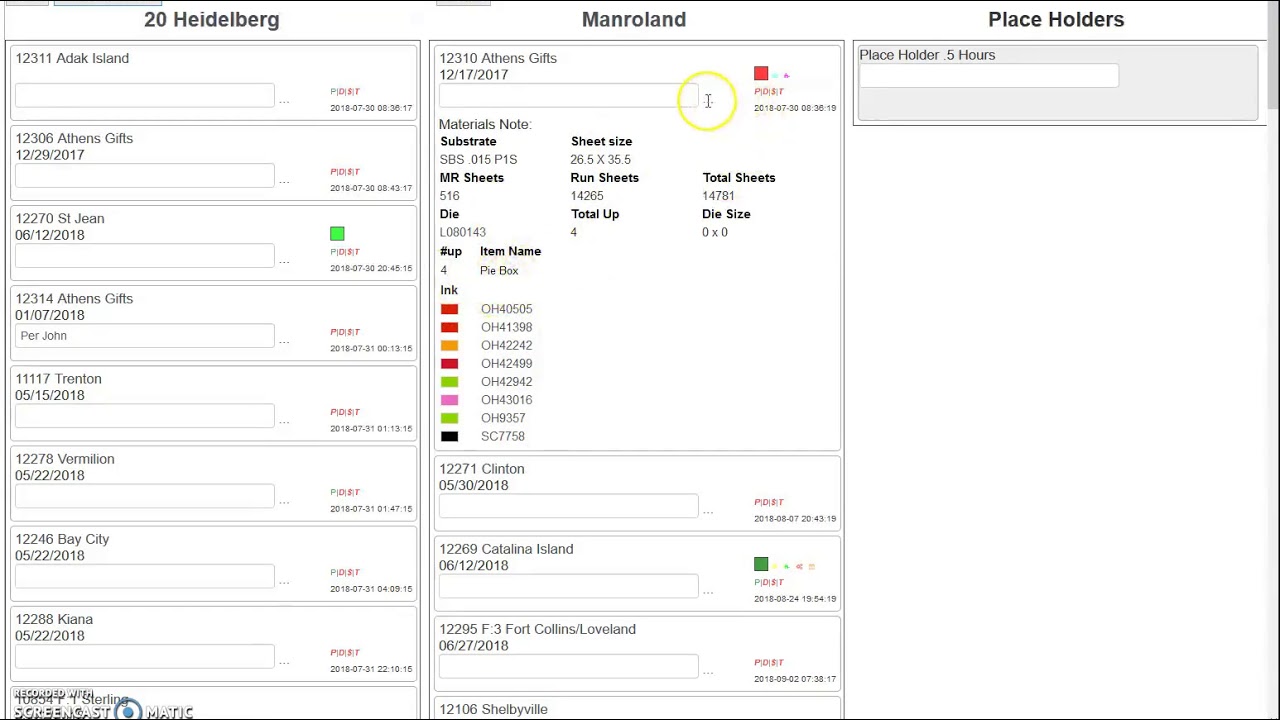
Task: Open the ellipsis menu for 12314 Athens Gifts
Action: click(x=284, y=341)
